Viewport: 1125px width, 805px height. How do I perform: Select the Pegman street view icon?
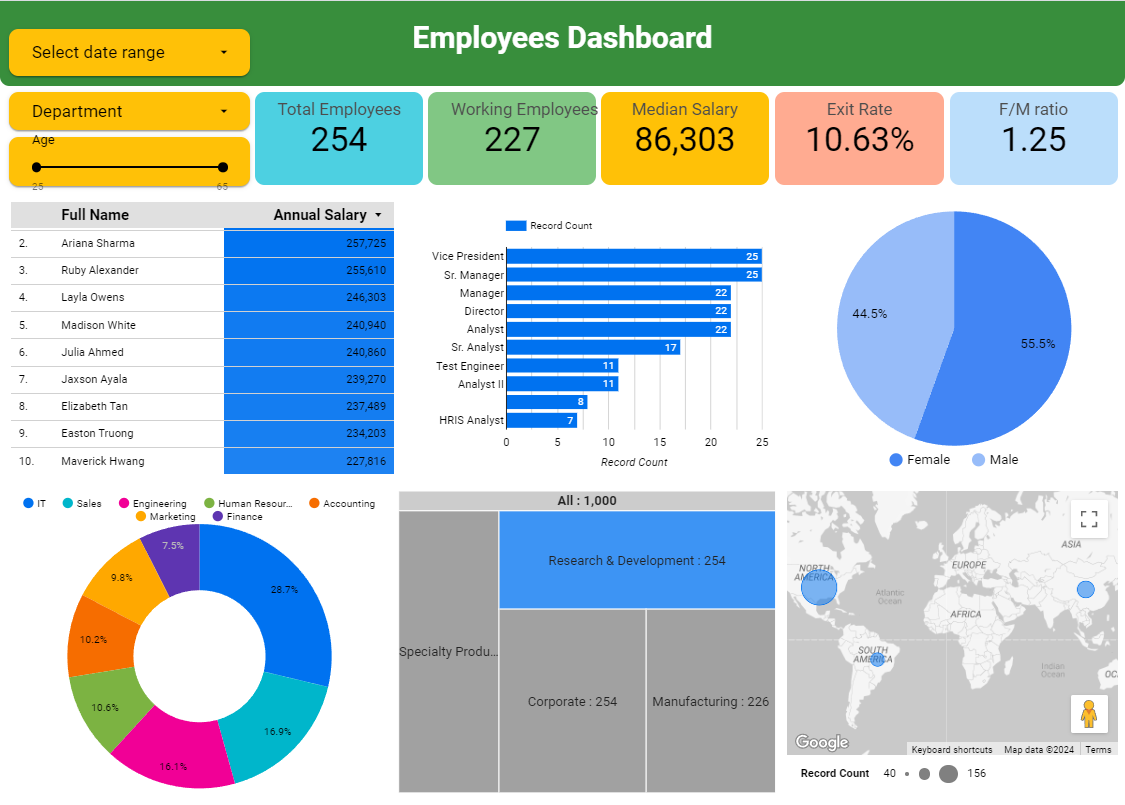click(1091, 714)
